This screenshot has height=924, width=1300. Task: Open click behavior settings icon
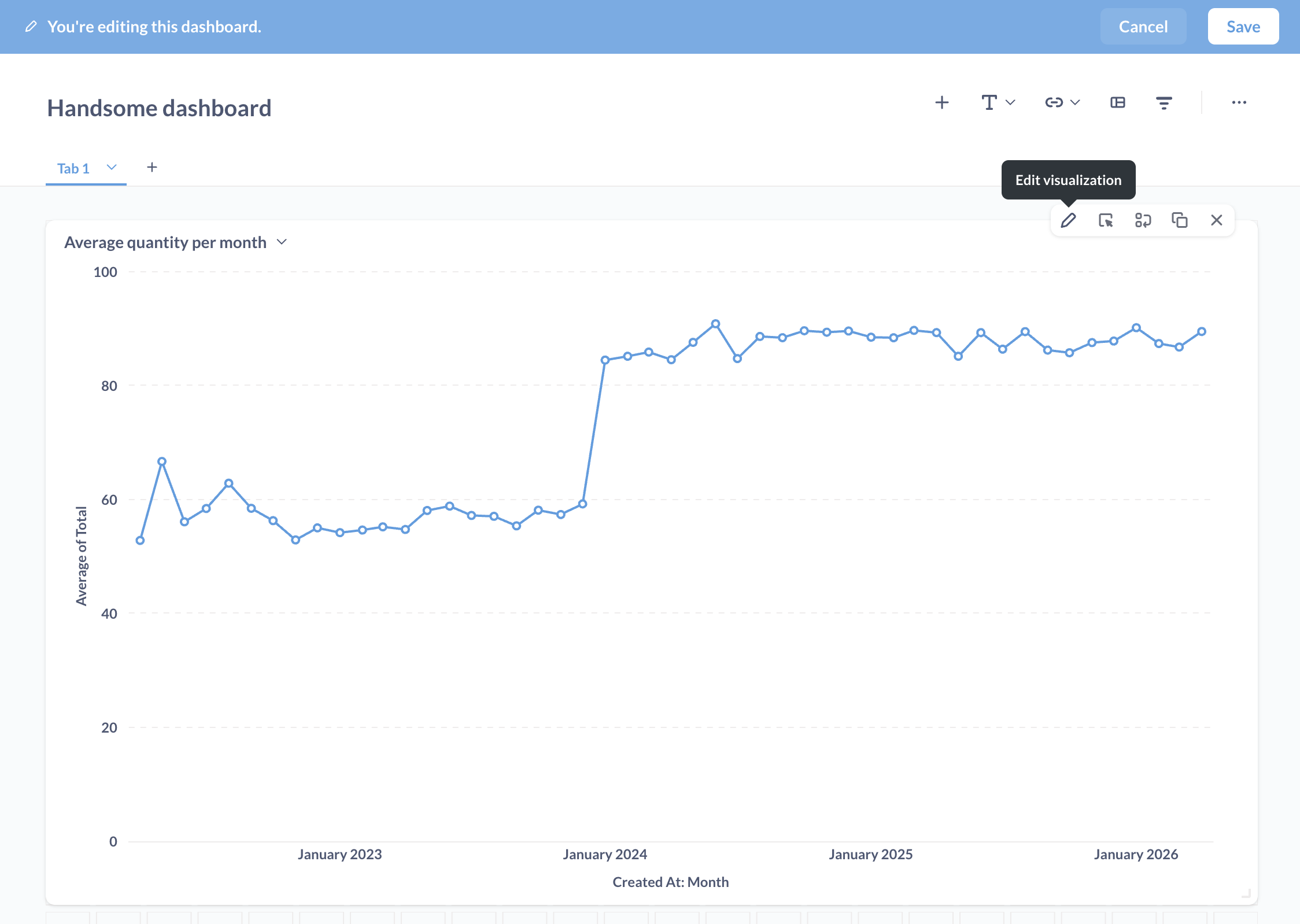(1105, 220)
